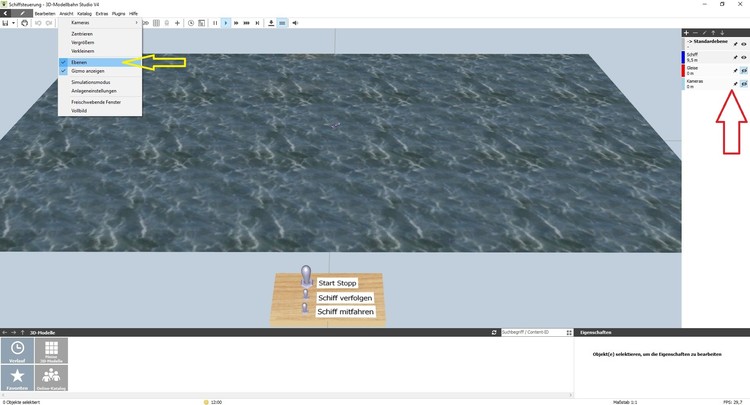Click the step-forward playback icon
Screen dimensions: 750x405
(x=257, y=23)
